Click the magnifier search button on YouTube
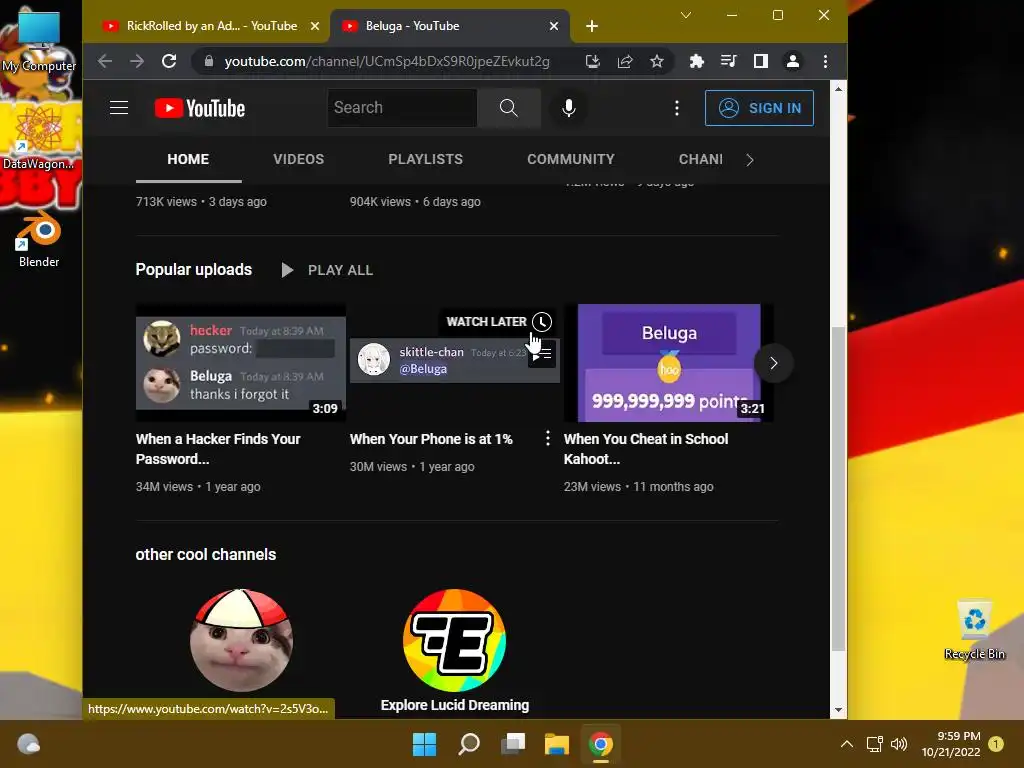Screen dimensions: 1024x768 [x=509, y=108]
